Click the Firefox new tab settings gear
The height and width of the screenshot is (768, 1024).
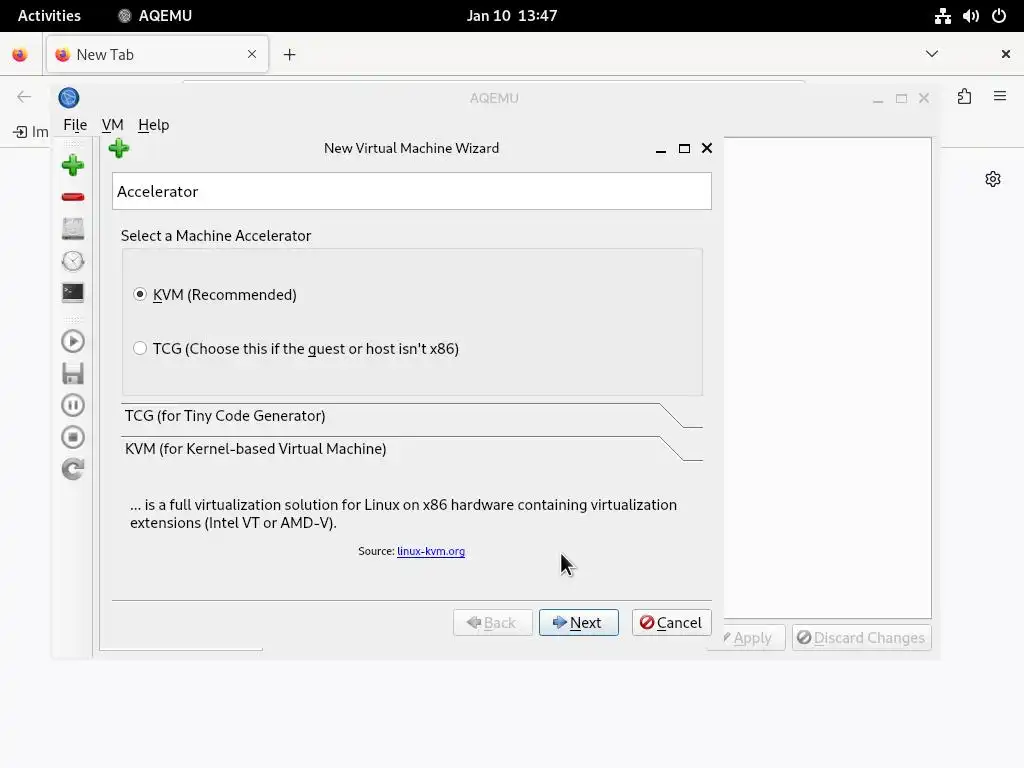tap(993, 179)
